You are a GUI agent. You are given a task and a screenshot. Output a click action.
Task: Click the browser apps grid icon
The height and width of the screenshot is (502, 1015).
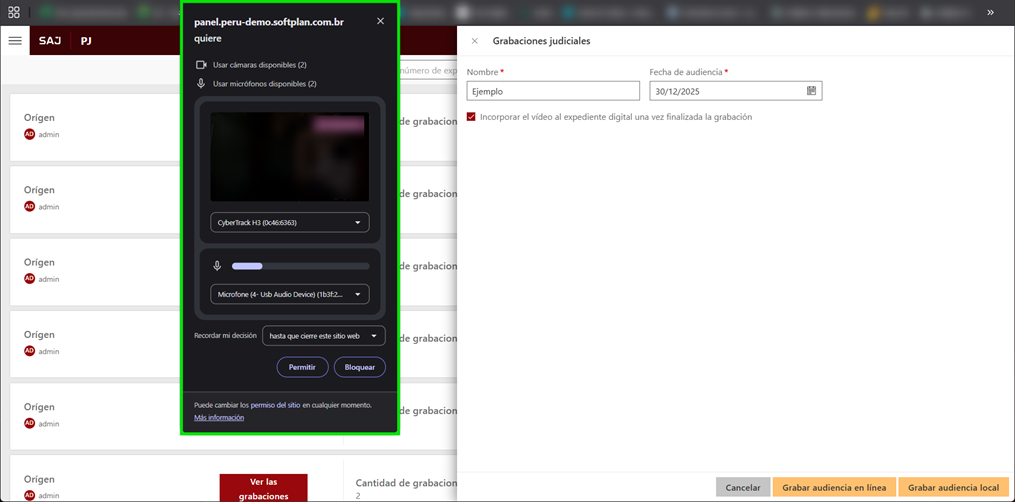[14, 12]
